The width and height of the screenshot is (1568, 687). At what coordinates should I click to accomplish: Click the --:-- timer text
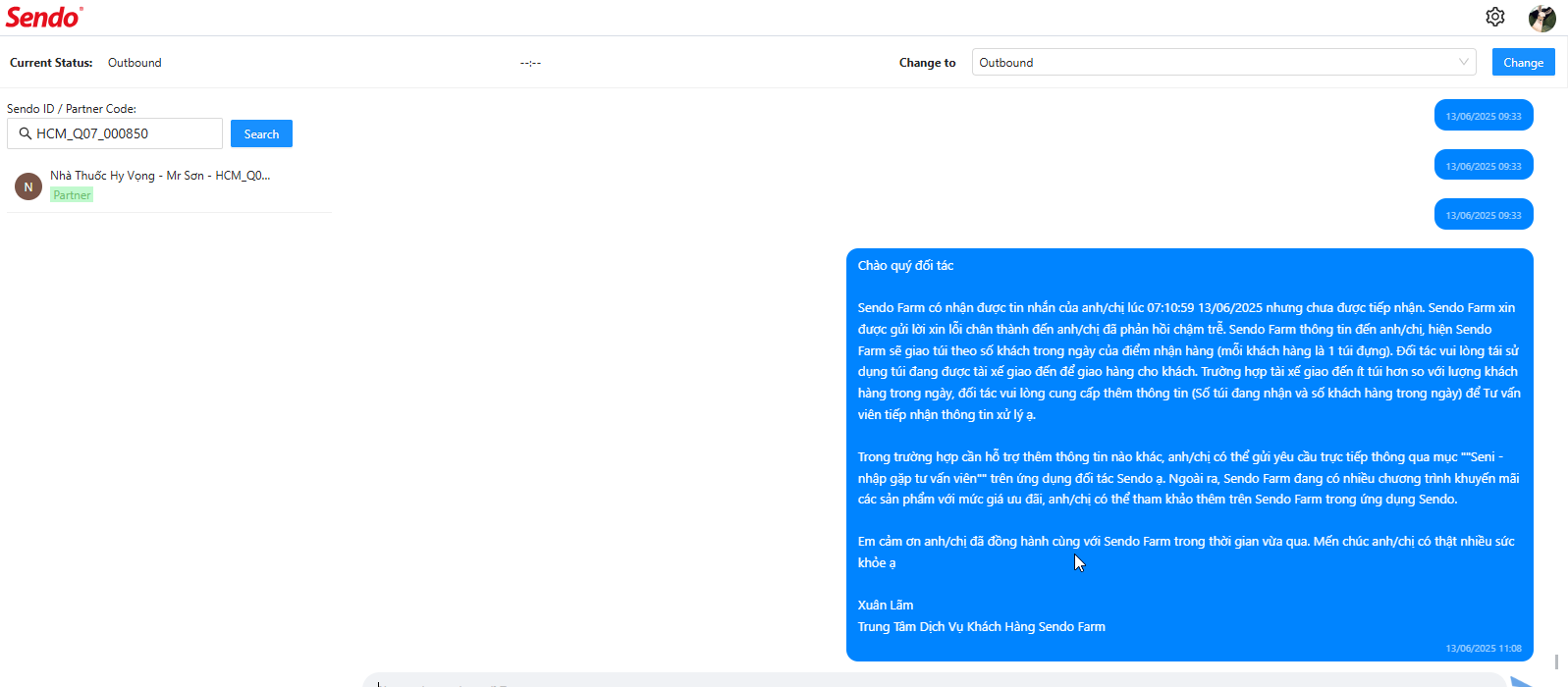[x=530, y=63]
